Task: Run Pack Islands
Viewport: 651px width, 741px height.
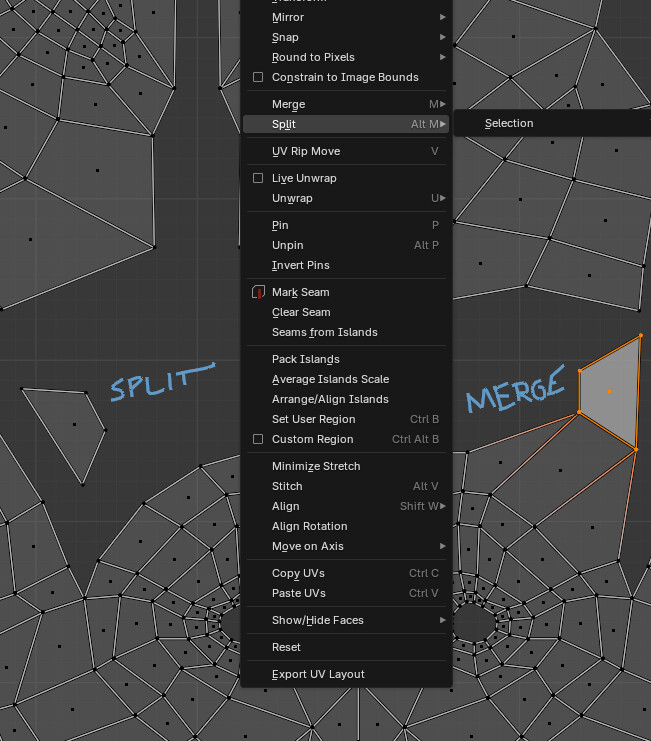Action: 346,359
